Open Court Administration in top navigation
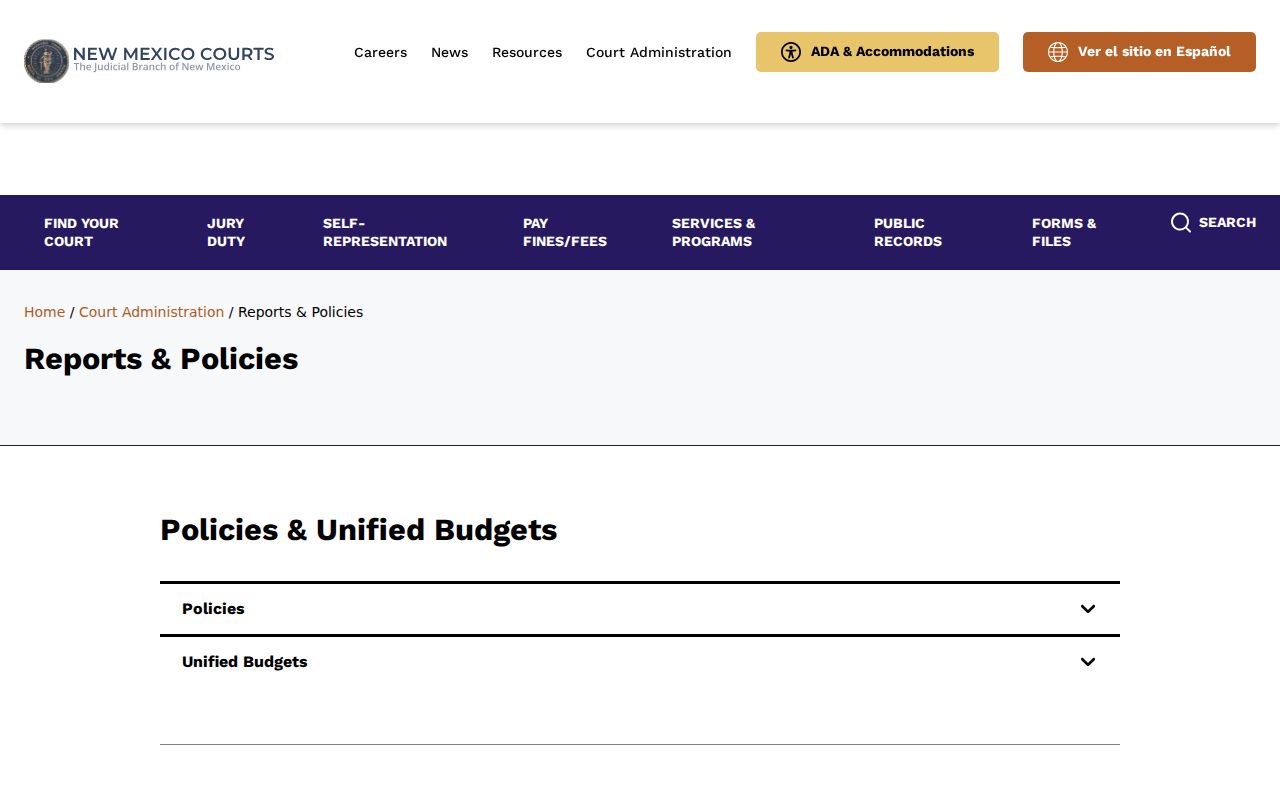The height and width of the screenshot is (800, 1280). point(659,52)
